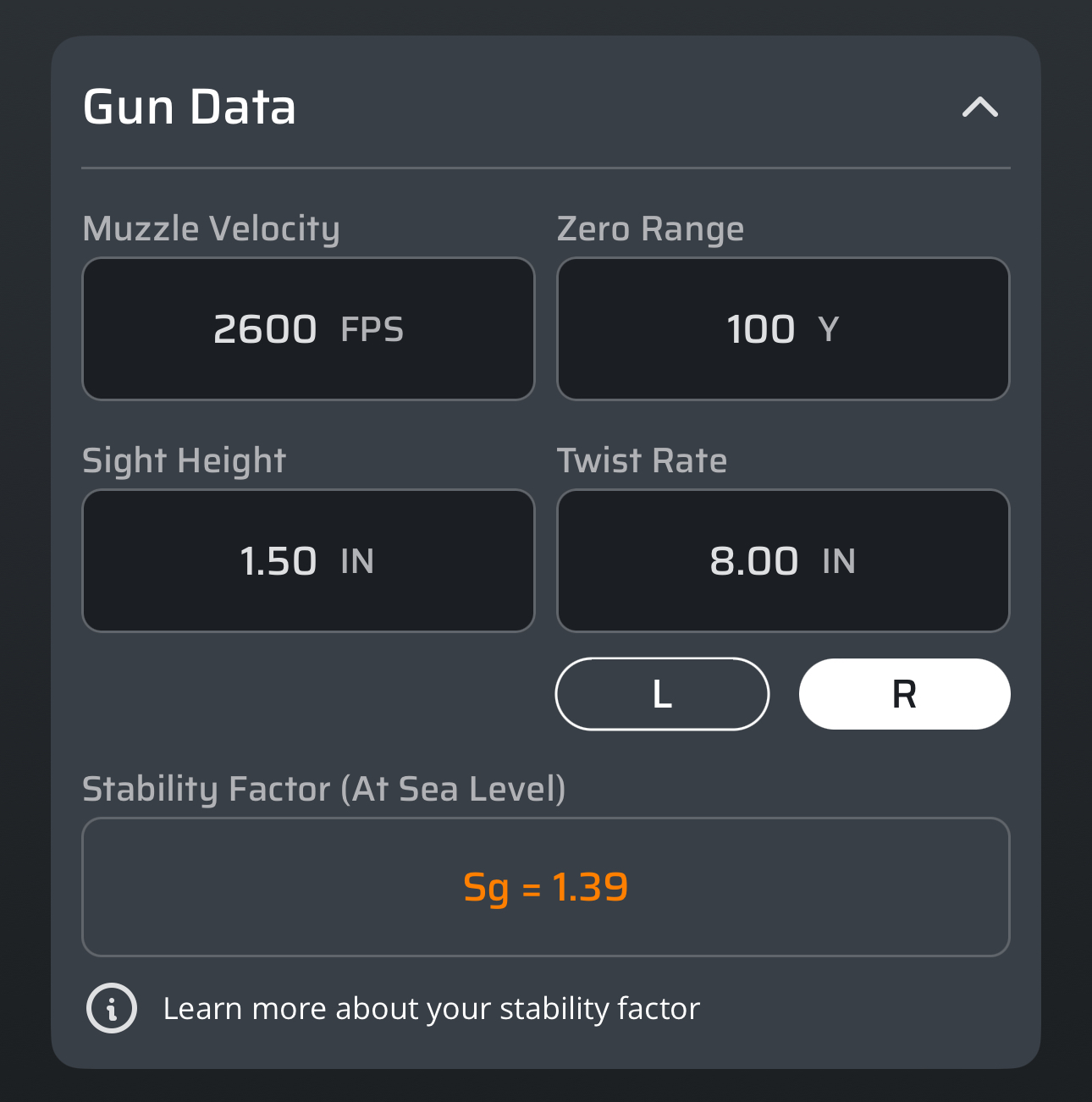
Task: Click the FPS unit in Muzzle Velocity
Action: pos(372,330)
